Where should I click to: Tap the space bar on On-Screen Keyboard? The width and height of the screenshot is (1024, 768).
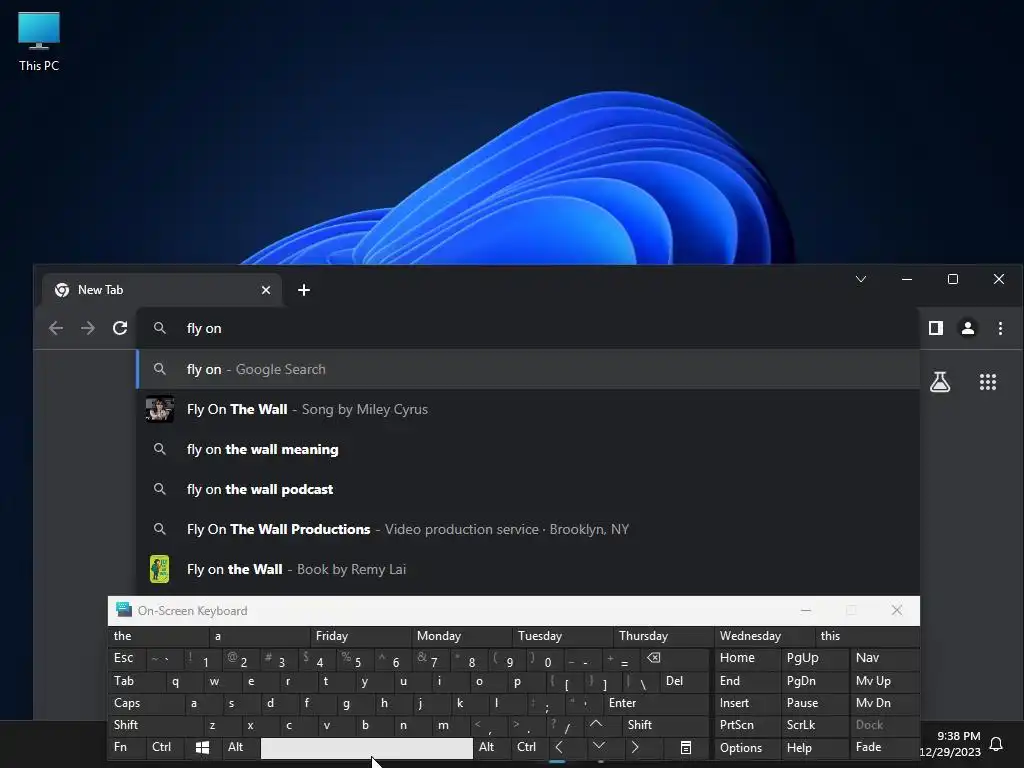(x=366, y=748)
